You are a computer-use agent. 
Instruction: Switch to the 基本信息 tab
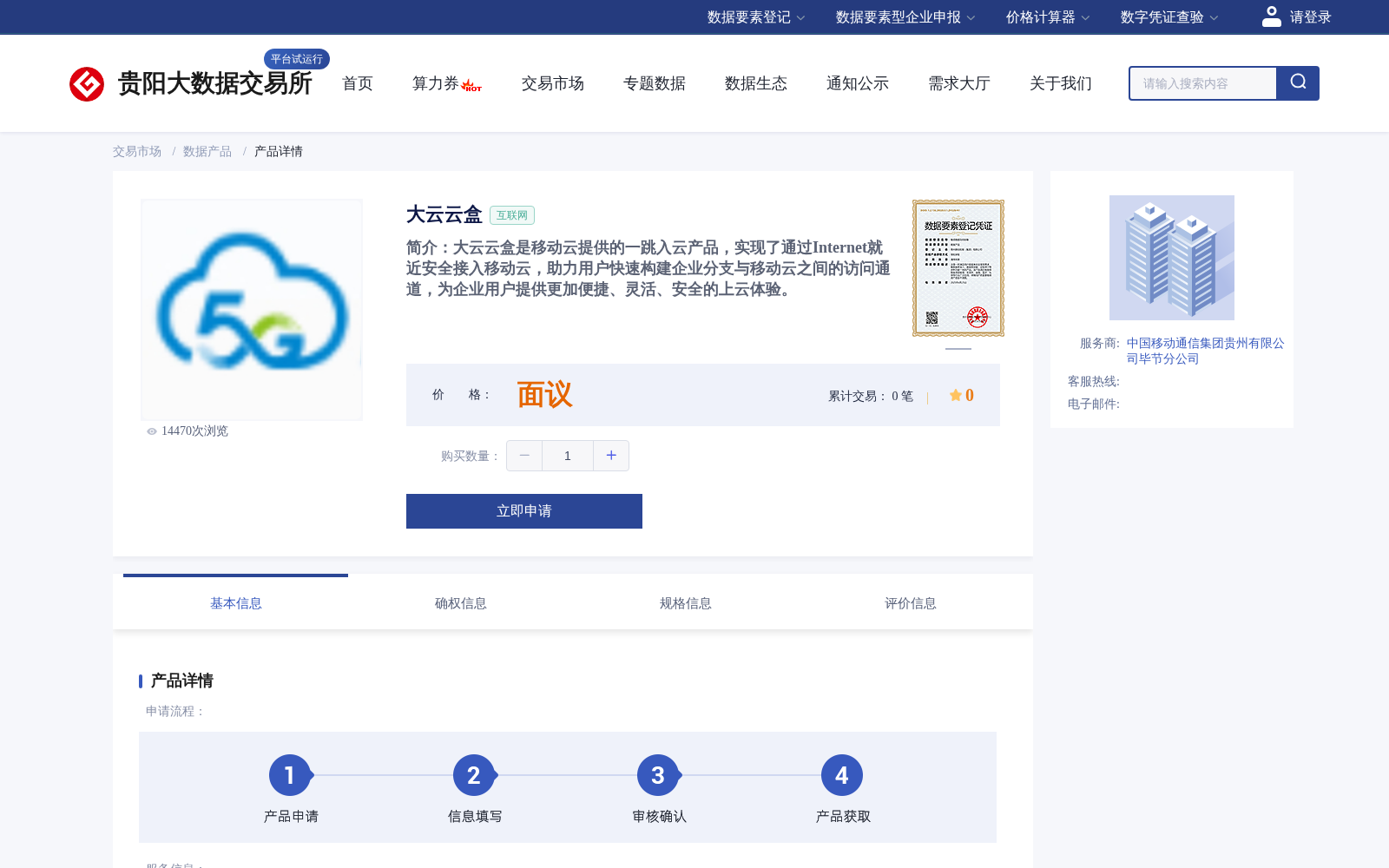pos(236,603)
